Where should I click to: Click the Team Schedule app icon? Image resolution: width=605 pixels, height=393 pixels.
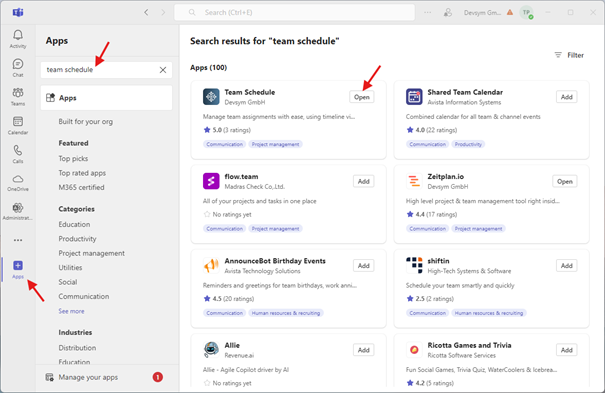coord(211,96)
